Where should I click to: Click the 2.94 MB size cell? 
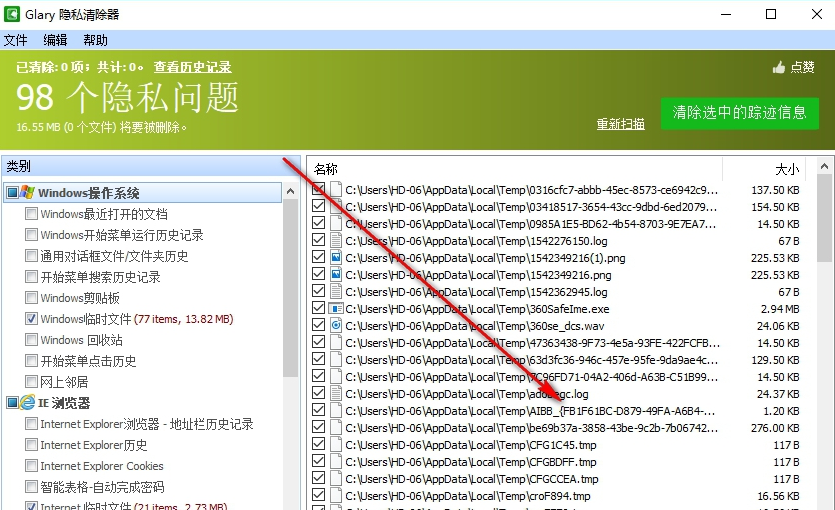(780, 309)
